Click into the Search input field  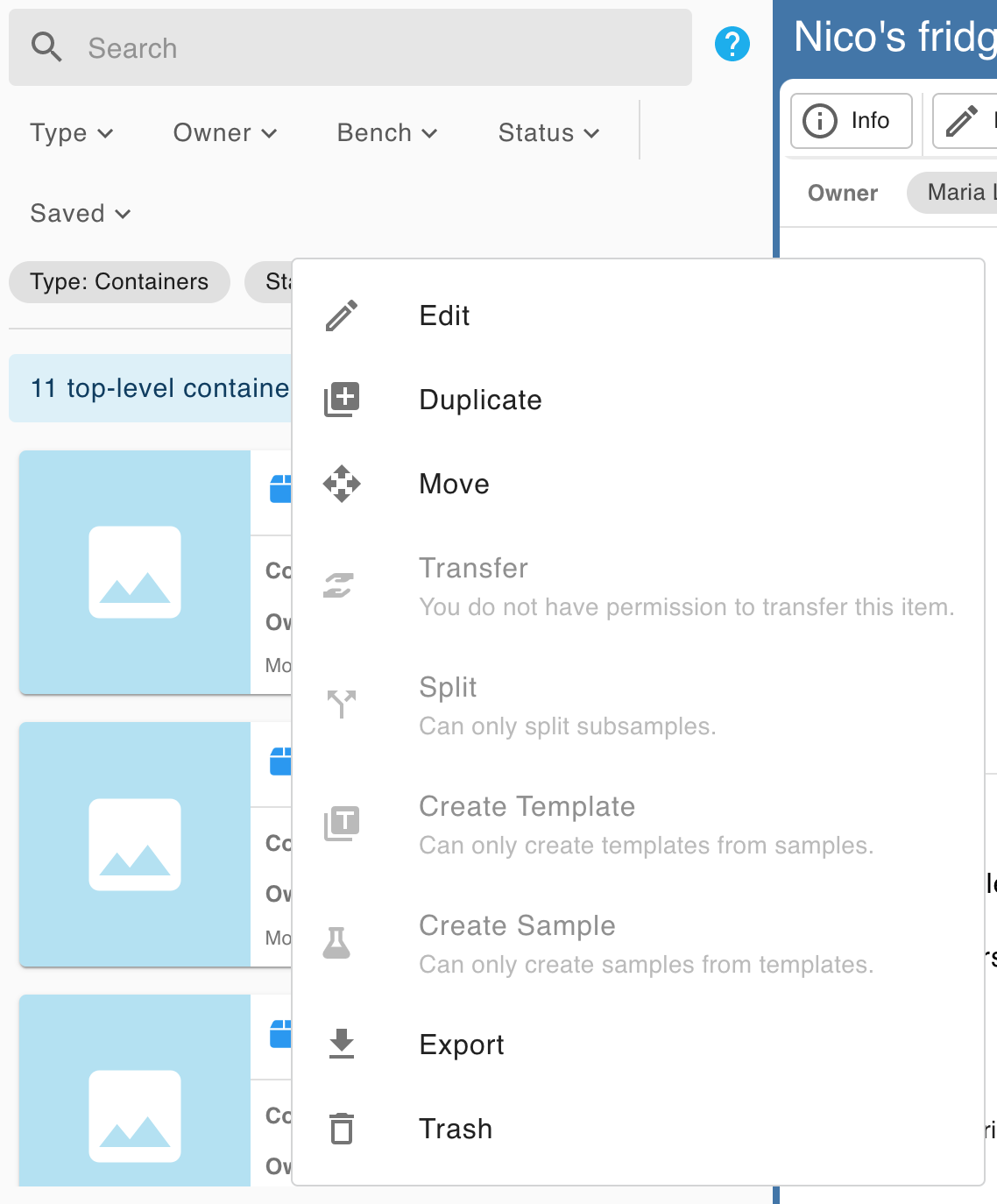pos(350,47)
